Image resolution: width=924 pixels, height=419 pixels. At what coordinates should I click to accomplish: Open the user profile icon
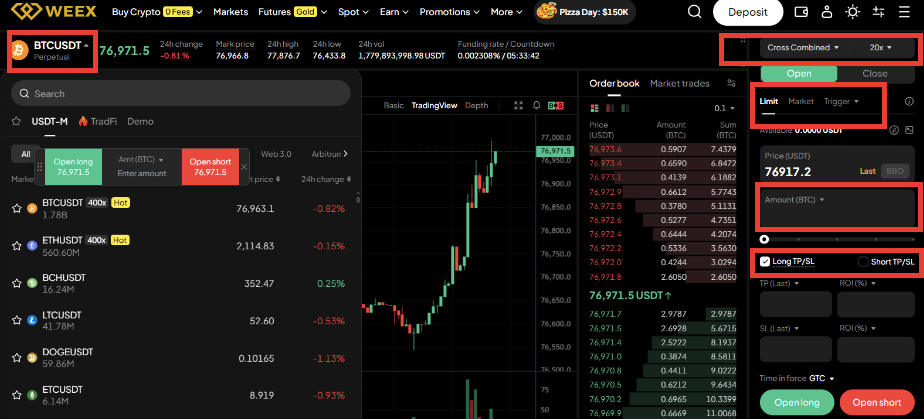click(x=827, y=12)
